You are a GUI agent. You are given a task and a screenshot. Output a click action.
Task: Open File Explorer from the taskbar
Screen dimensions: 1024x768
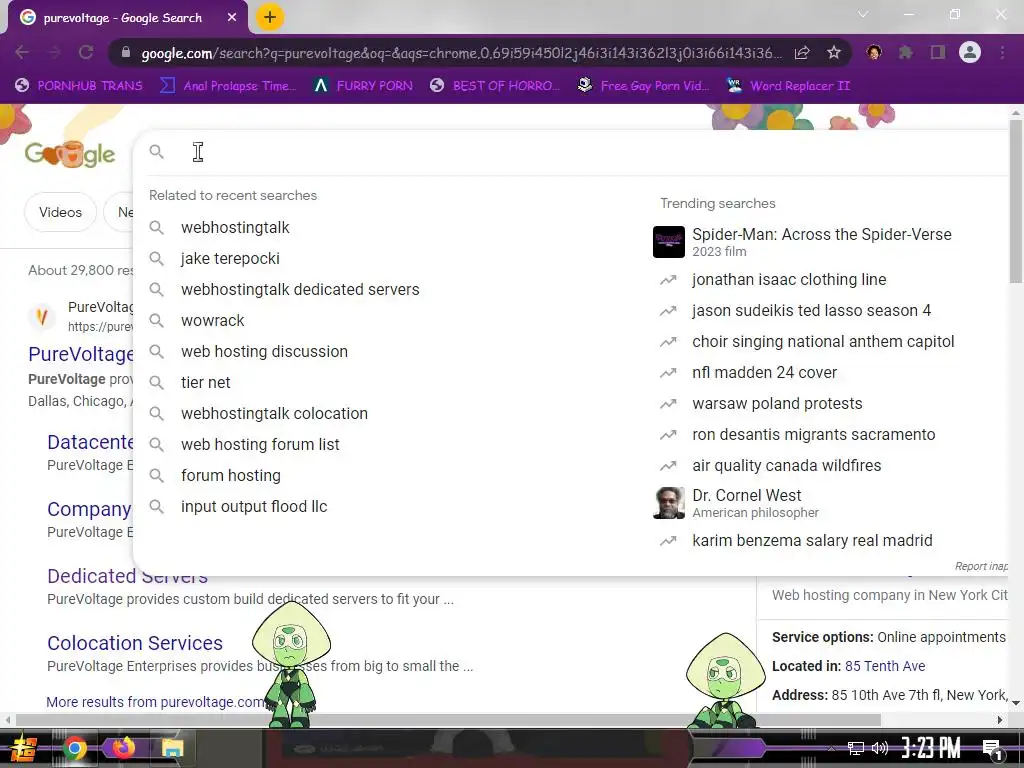tap(172, 748)
